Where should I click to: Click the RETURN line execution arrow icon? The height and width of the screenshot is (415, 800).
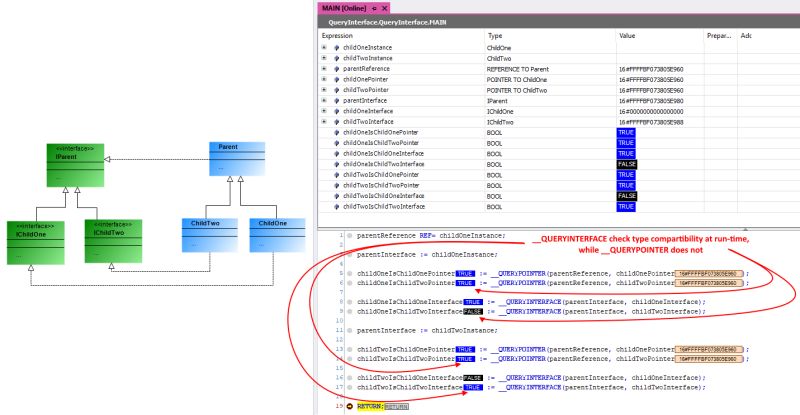[349, 406]
